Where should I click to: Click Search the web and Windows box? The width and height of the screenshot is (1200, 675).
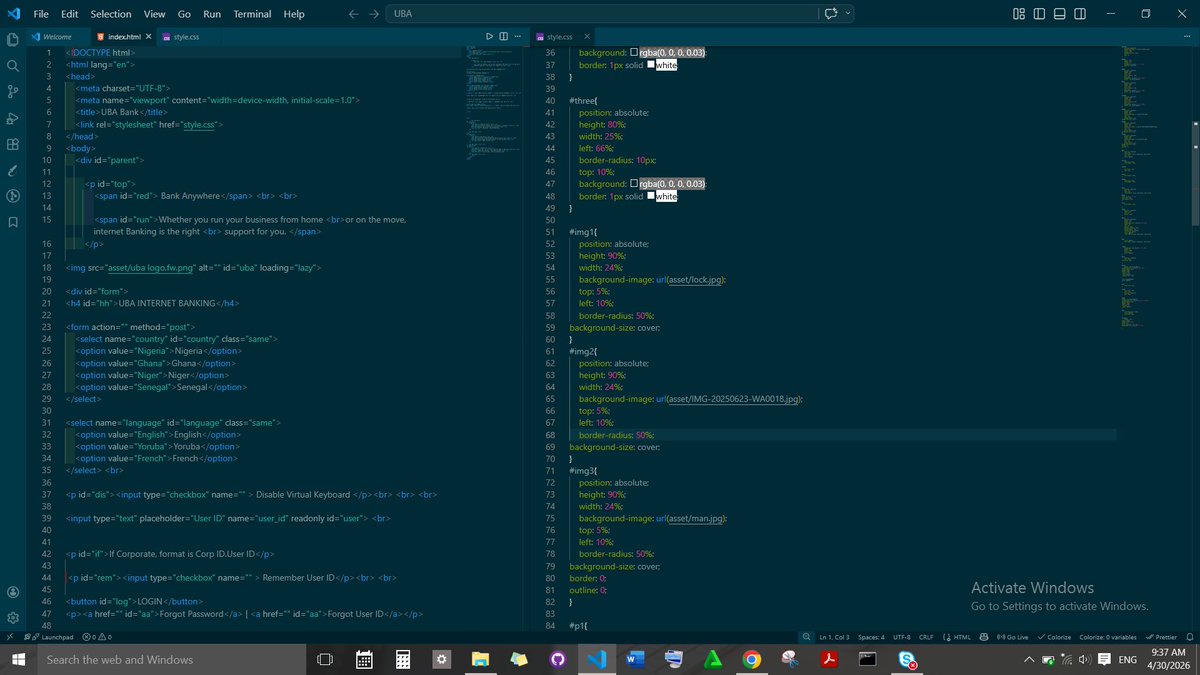171,660
